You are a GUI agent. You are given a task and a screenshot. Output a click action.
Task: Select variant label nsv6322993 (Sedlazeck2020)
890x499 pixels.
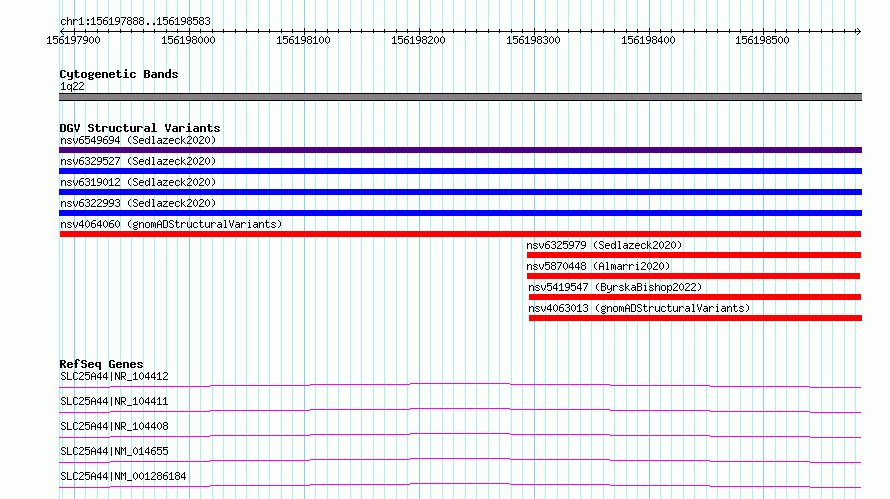coord(138,203)
